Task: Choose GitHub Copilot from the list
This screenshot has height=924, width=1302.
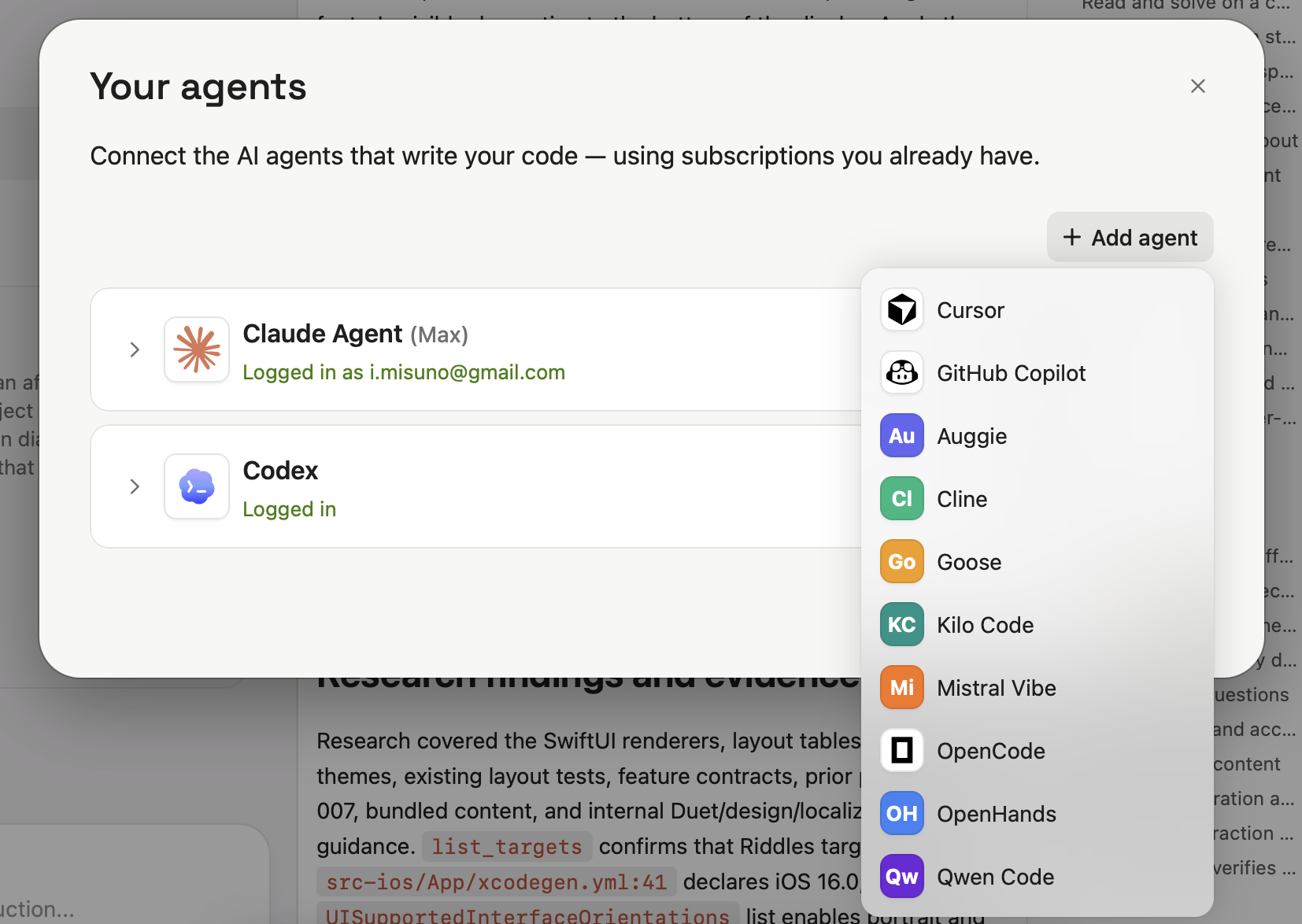Action: point(1037,373)
